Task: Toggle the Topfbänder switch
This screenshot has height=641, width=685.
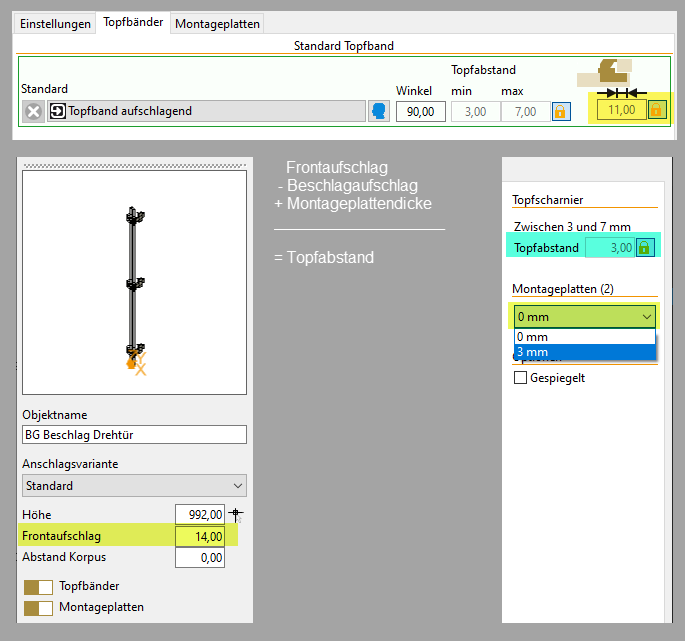Action: [x=38, y=587]
